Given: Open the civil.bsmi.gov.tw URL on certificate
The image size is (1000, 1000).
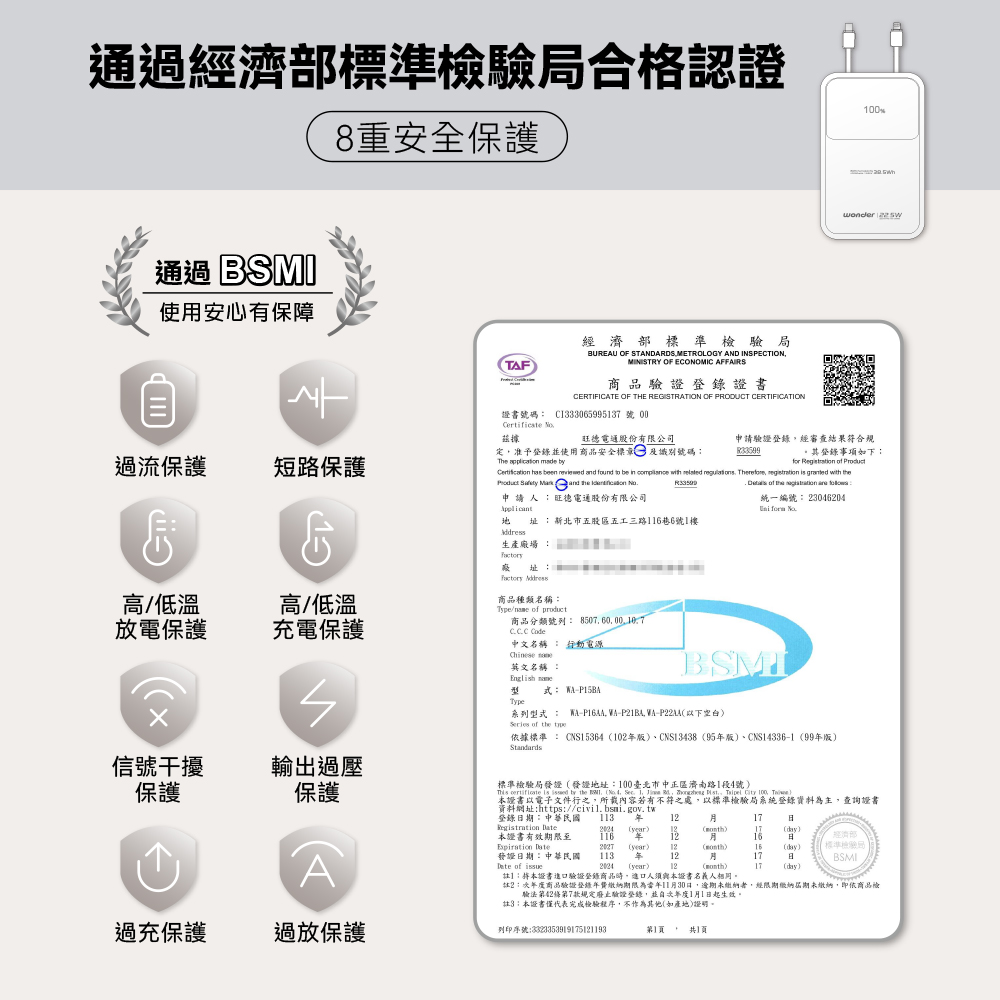Looking at the screenshot, I should pyautogui.click(x=596, y=808).
